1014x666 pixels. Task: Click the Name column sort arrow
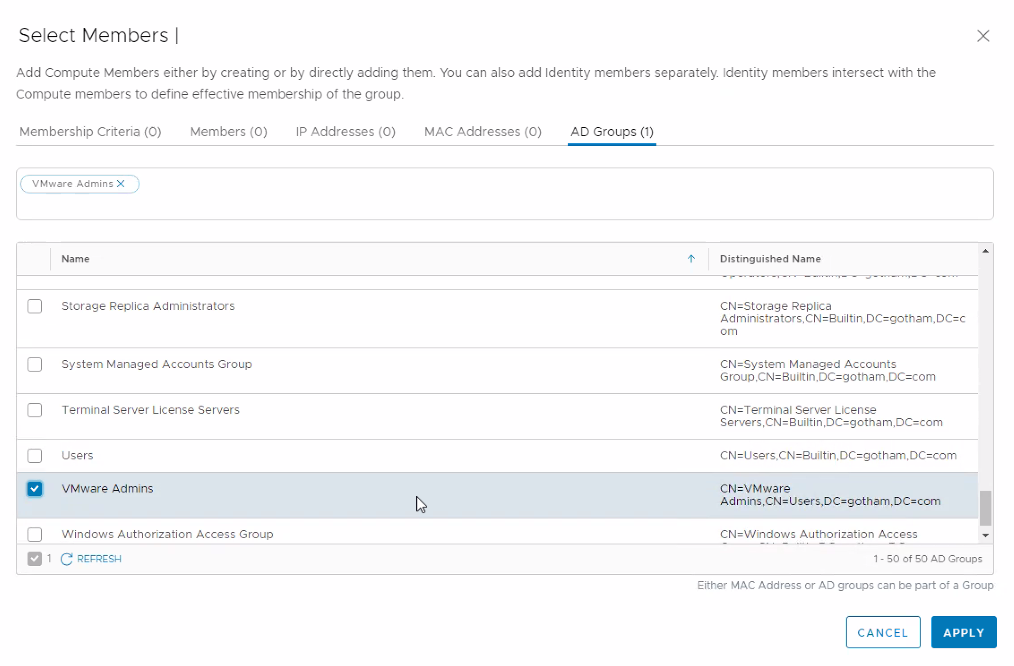click(690, 259)
